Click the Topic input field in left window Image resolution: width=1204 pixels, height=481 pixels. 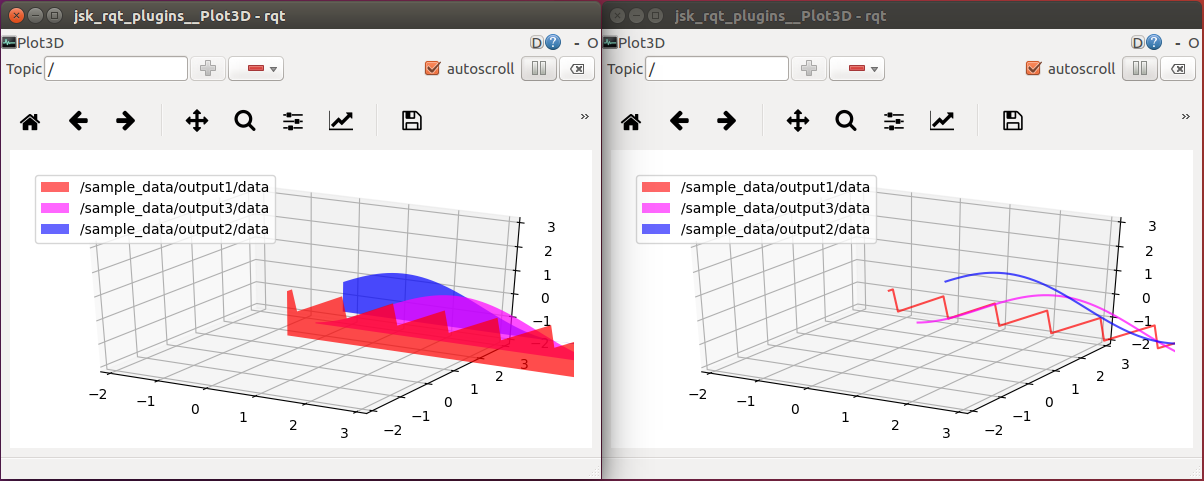(117, 69)
